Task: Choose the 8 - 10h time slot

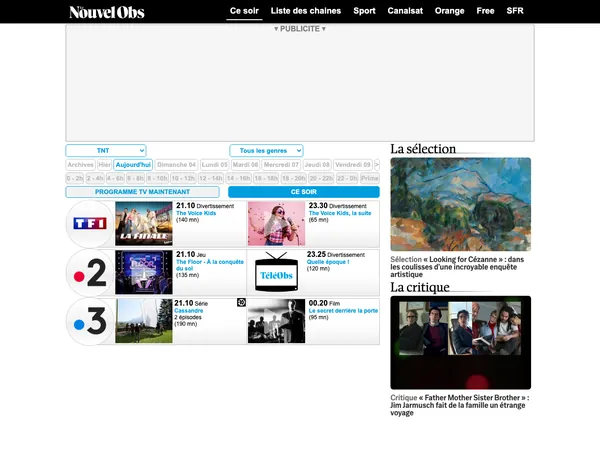Action: pos(157,178)
